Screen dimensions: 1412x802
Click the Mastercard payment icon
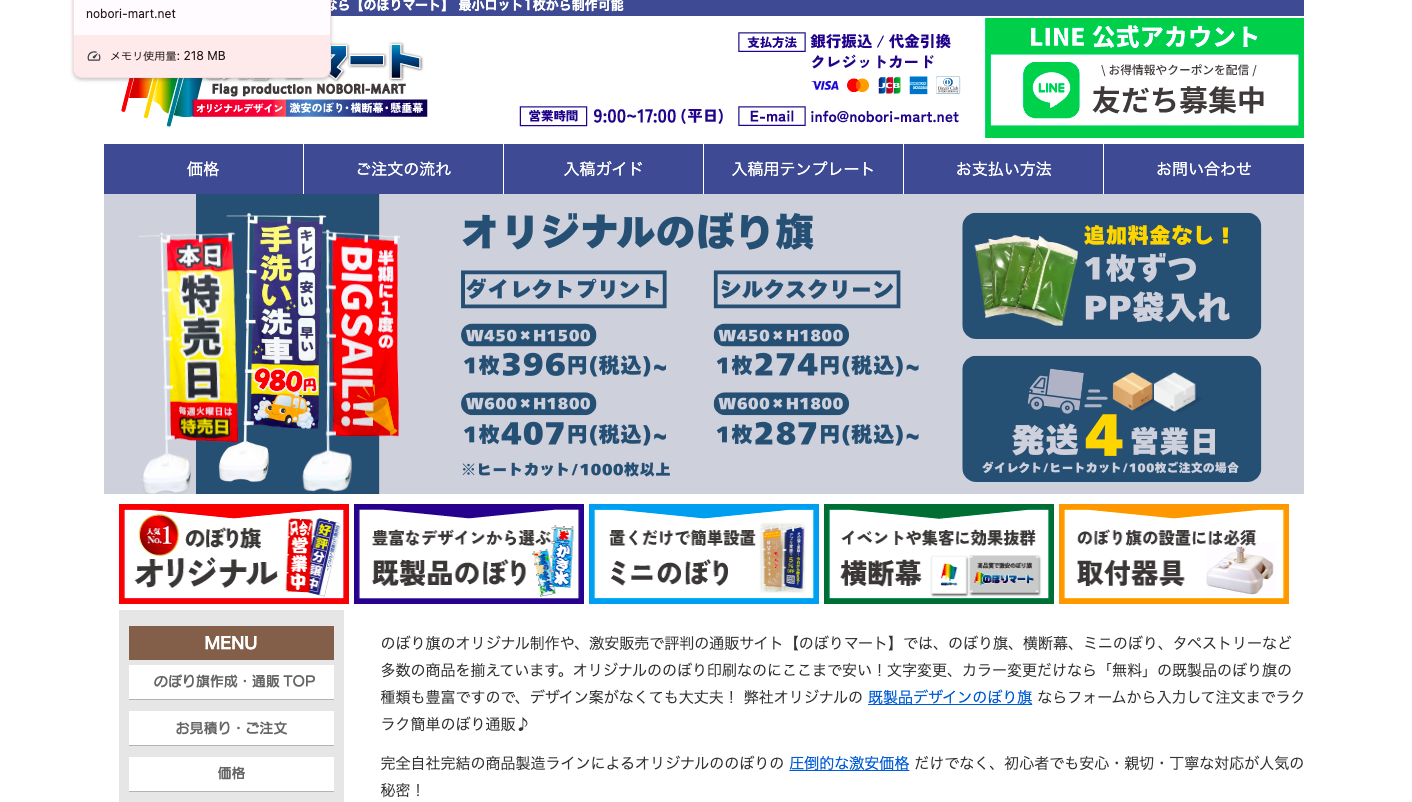858,85
